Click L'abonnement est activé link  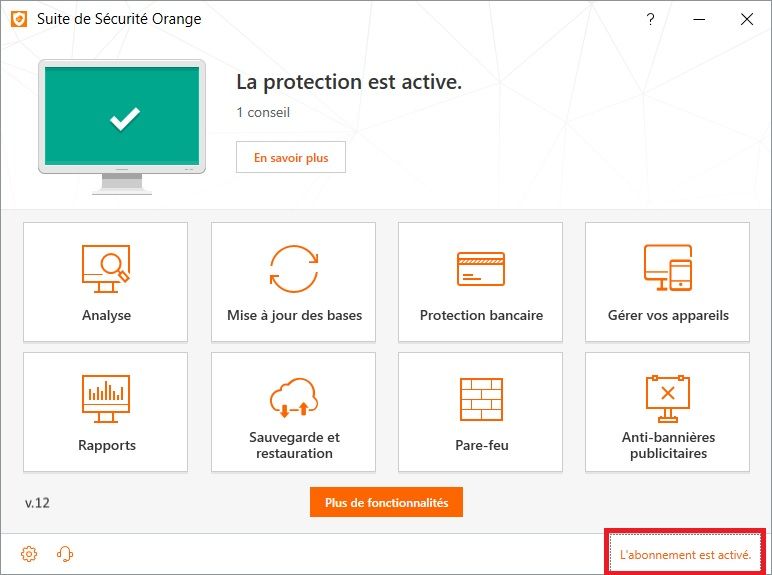685,555
